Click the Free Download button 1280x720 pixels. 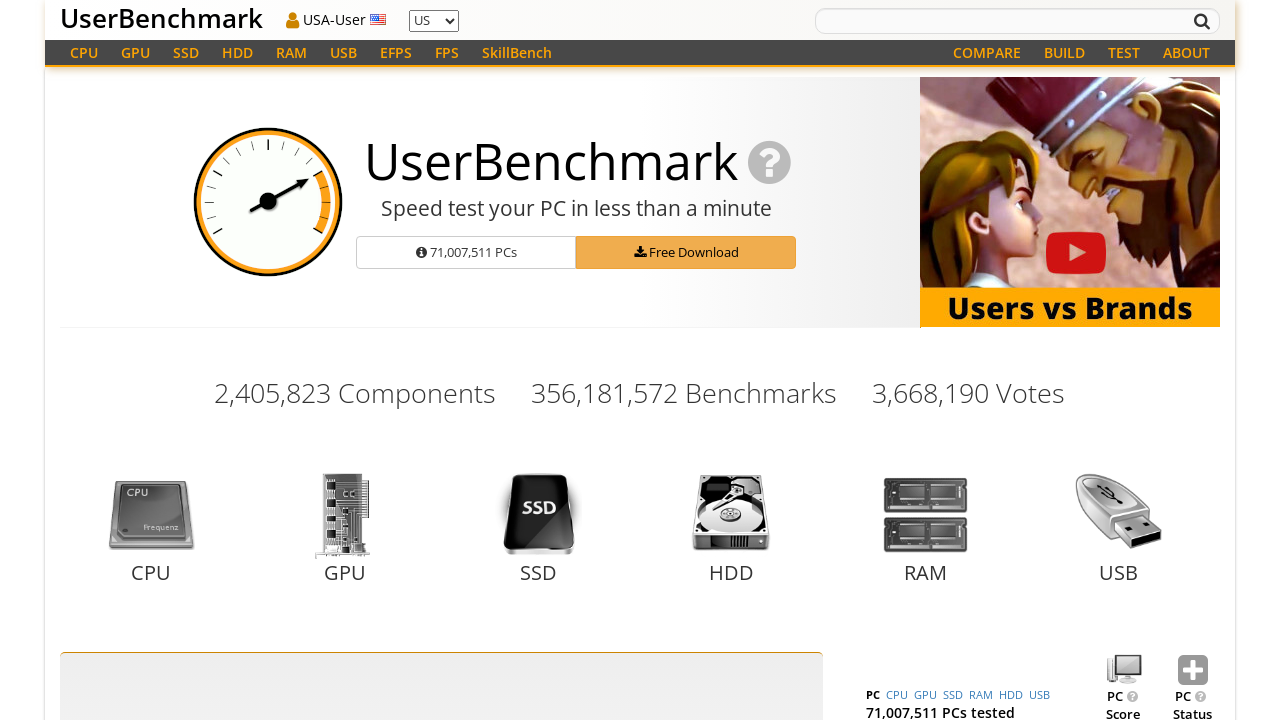point(686,252)
